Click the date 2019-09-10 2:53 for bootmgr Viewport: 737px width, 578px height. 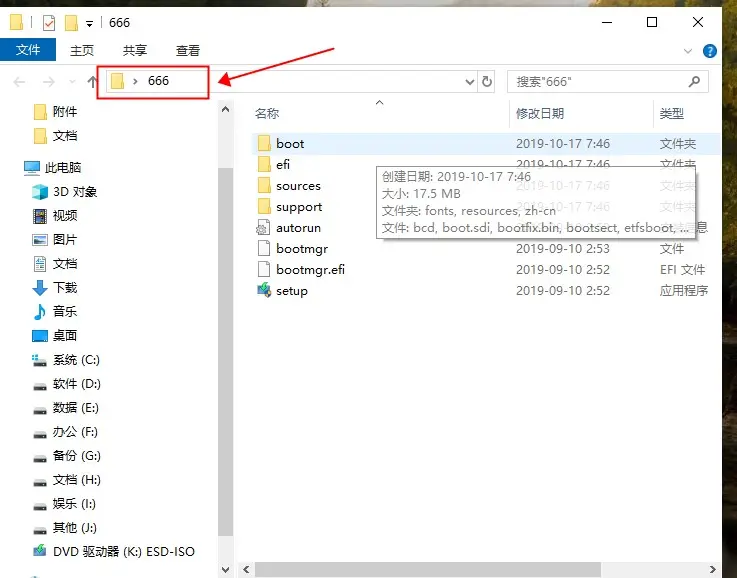[x=563, y=249]
